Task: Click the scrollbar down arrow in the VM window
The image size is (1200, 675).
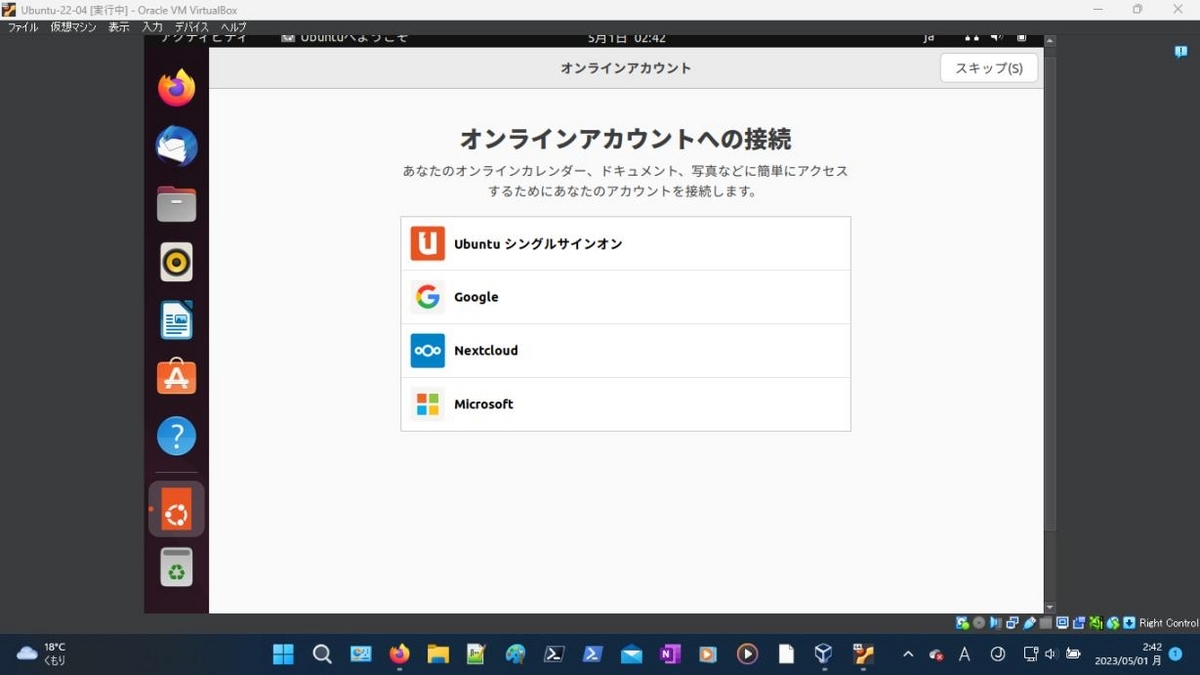Action: (x=1049, y=607)
